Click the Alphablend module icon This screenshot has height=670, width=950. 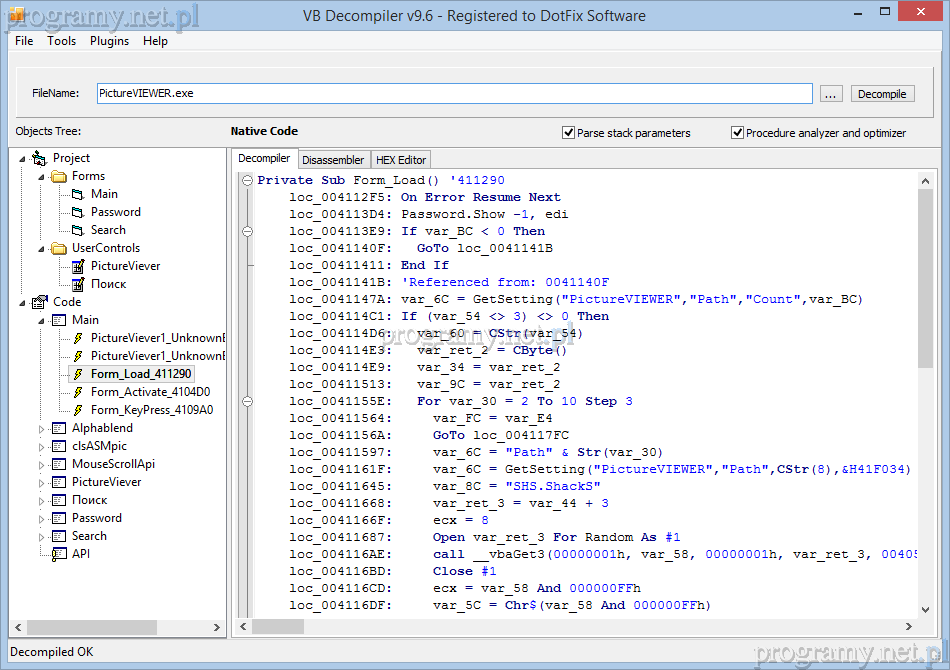point(59,428)
